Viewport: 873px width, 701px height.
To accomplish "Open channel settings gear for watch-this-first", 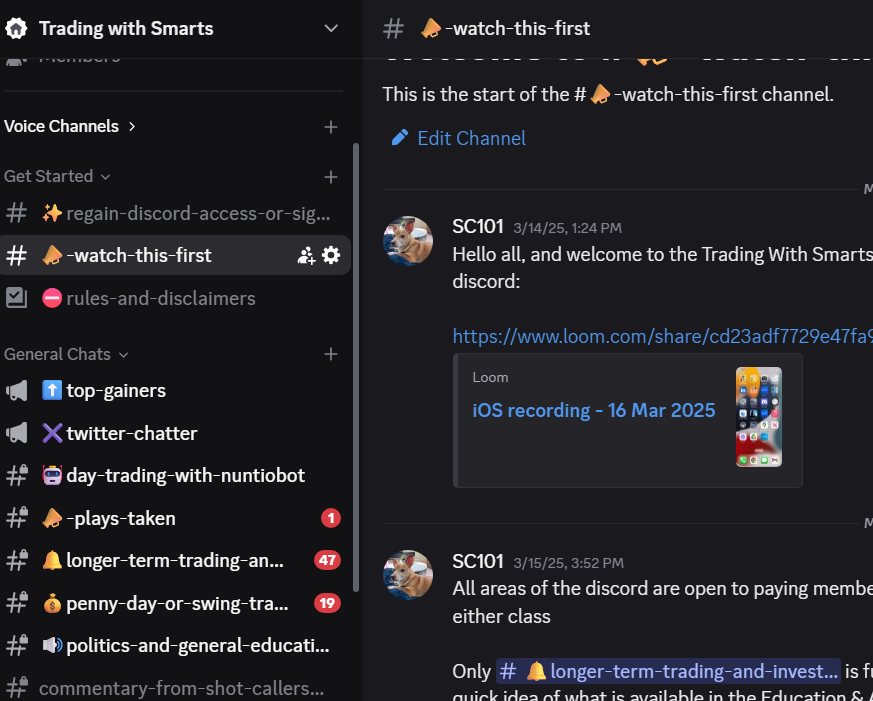I will tap(331, 256).
